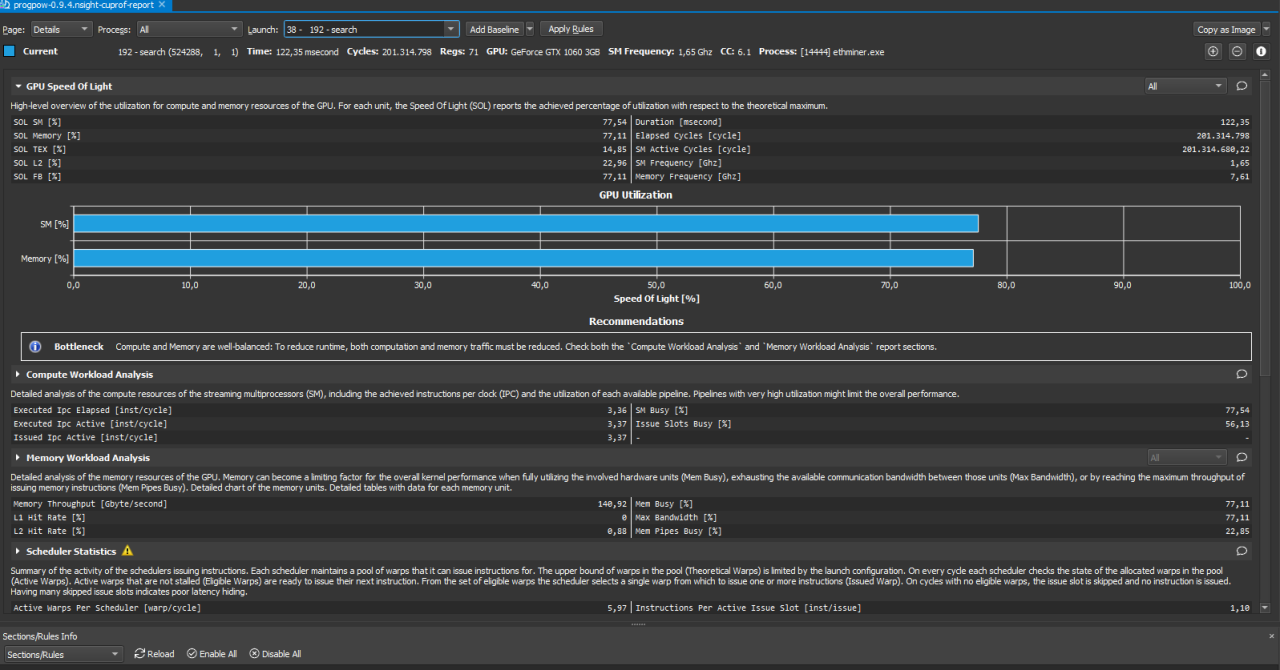Open the Launch dropdown with 192 - search
1280x670 pixels.
pyautogui.click(x=371, y=30)
